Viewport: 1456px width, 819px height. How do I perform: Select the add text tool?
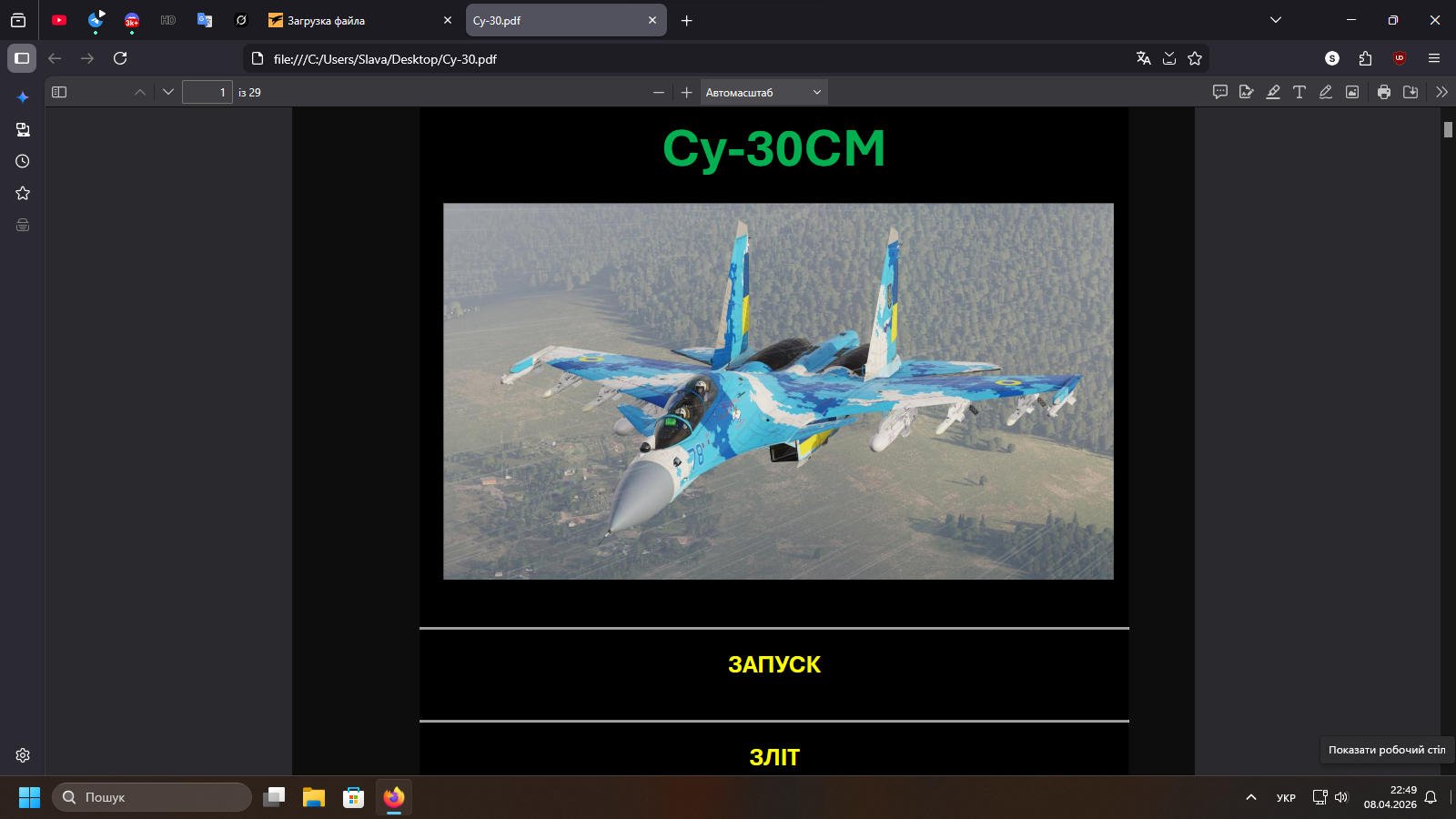[1299, 92]
